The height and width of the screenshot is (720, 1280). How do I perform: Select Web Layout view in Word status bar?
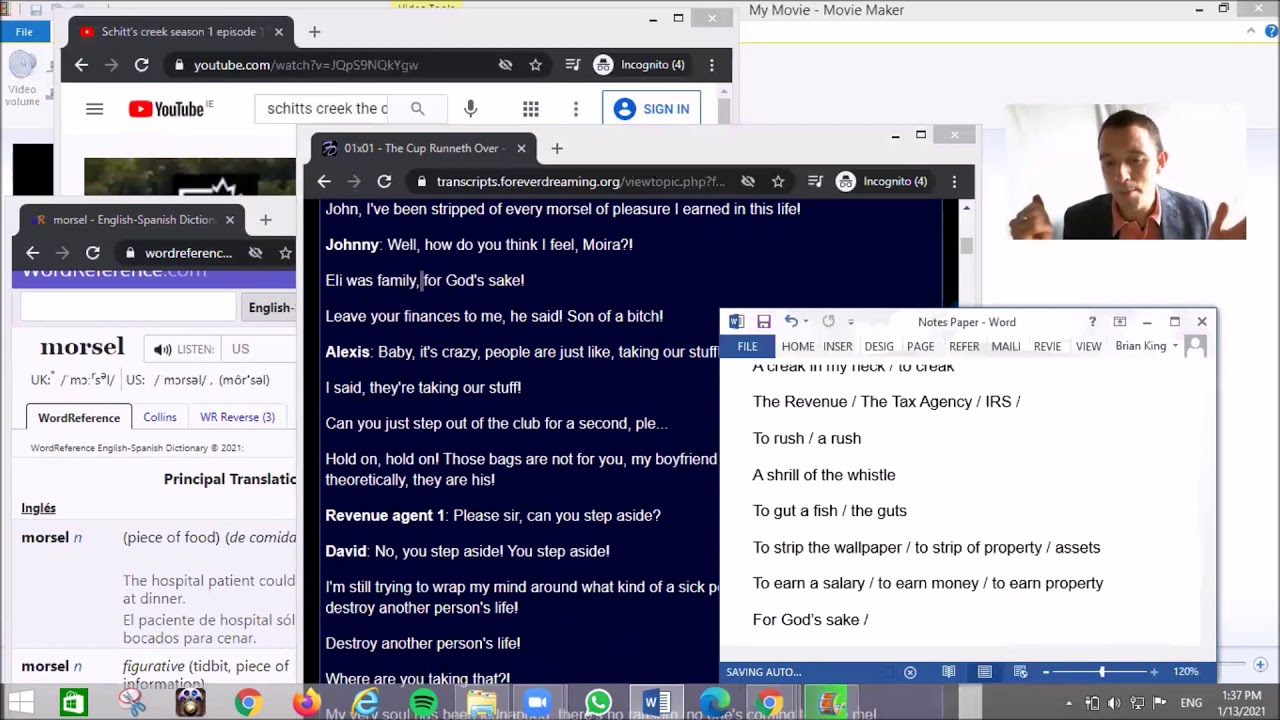pyautogui.click(x=1020, y=672)
